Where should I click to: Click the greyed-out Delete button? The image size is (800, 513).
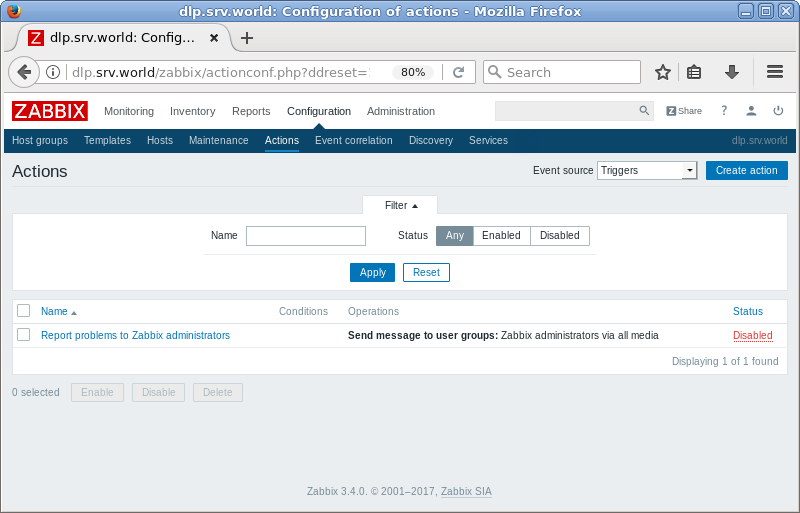218,393
